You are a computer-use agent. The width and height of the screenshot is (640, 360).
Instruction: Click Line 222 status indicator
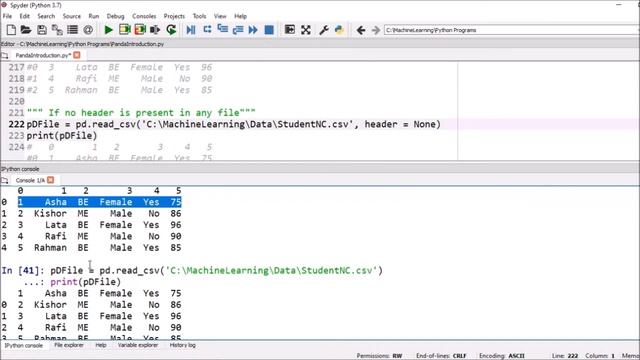point(564,356)
